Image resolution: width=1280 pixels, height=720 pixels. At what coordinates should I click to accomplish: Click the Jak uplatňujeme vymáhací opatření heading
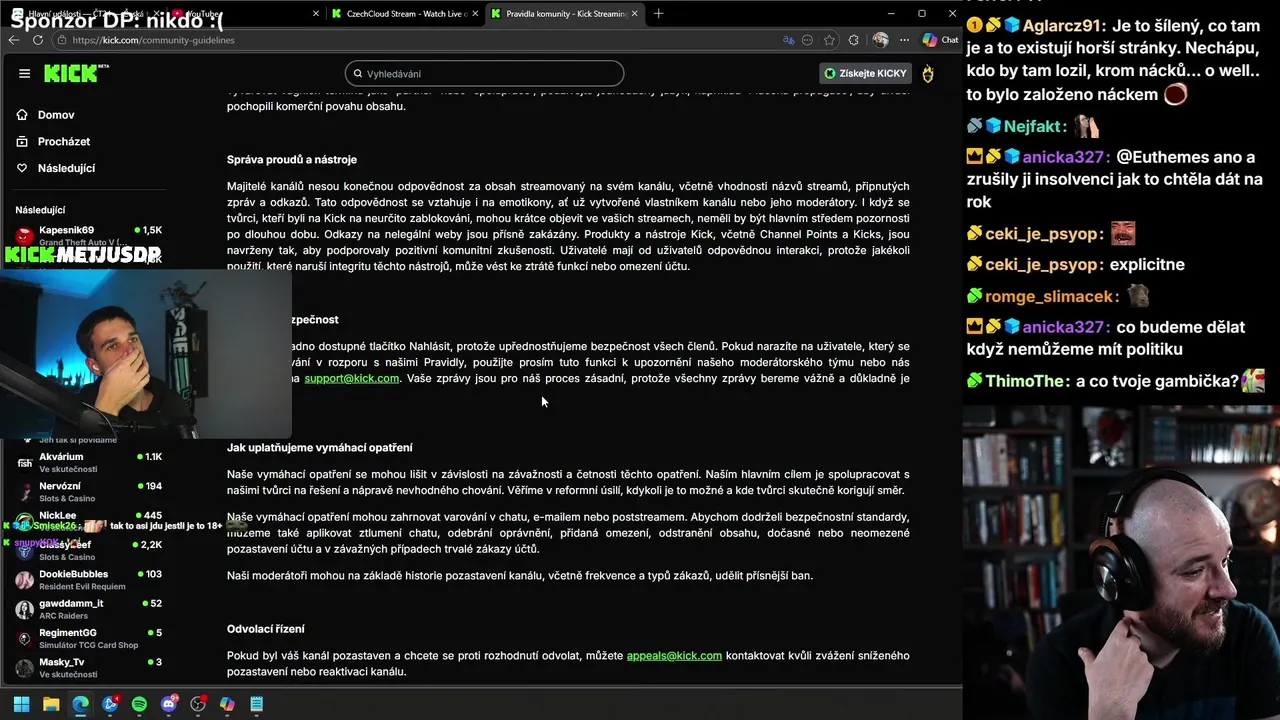click(x=319, y=447)
